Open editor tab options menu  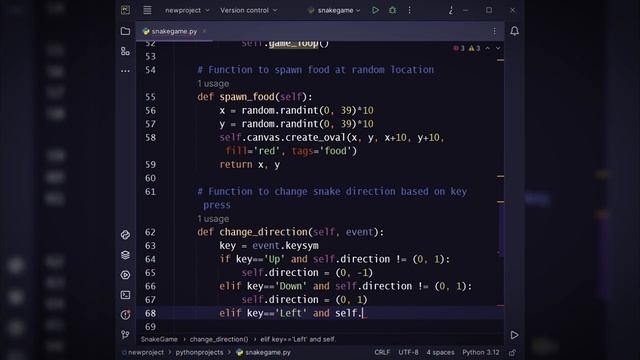point(494,31)
